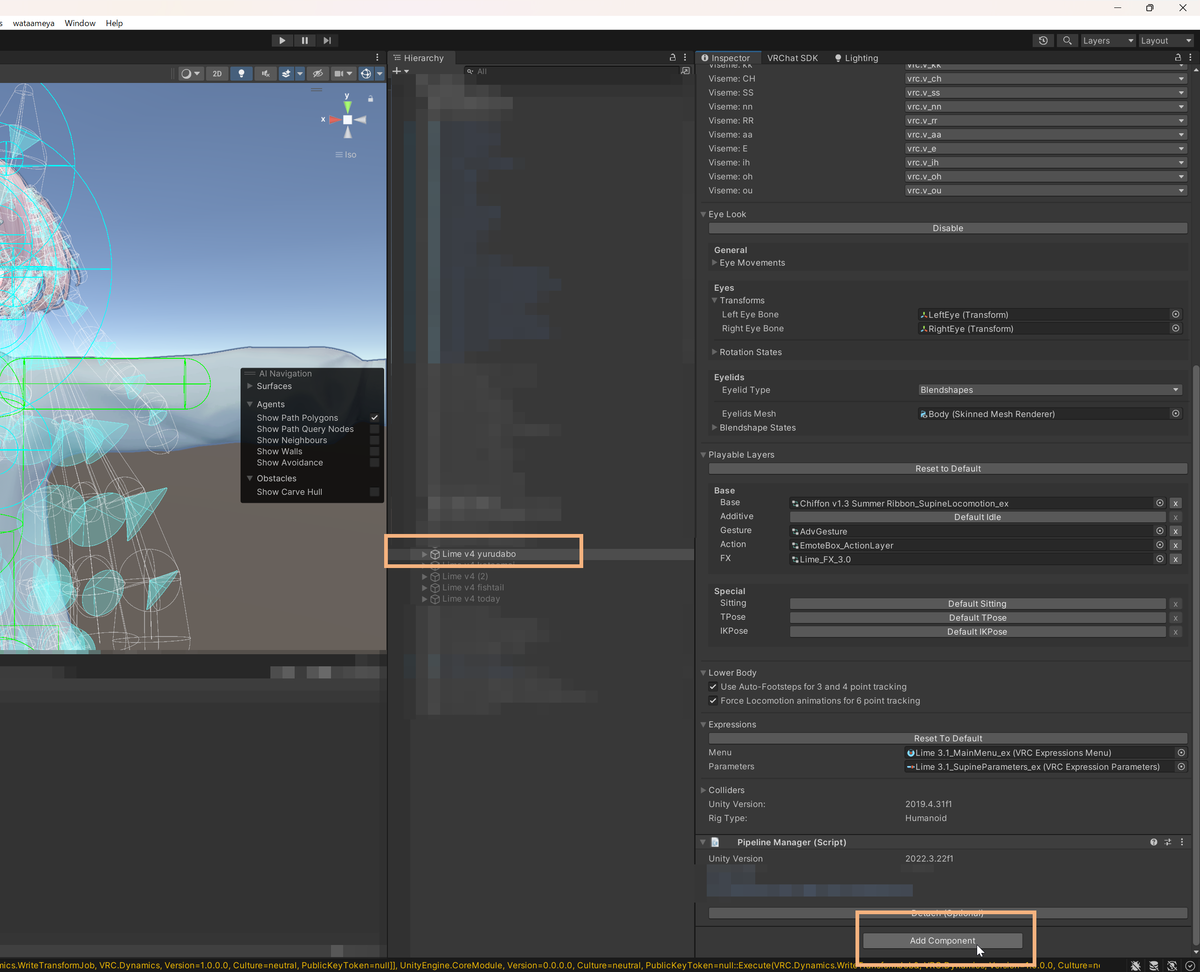
Task: Toggle scene lighting bulb icon
Action: click(x=241, y=73)
